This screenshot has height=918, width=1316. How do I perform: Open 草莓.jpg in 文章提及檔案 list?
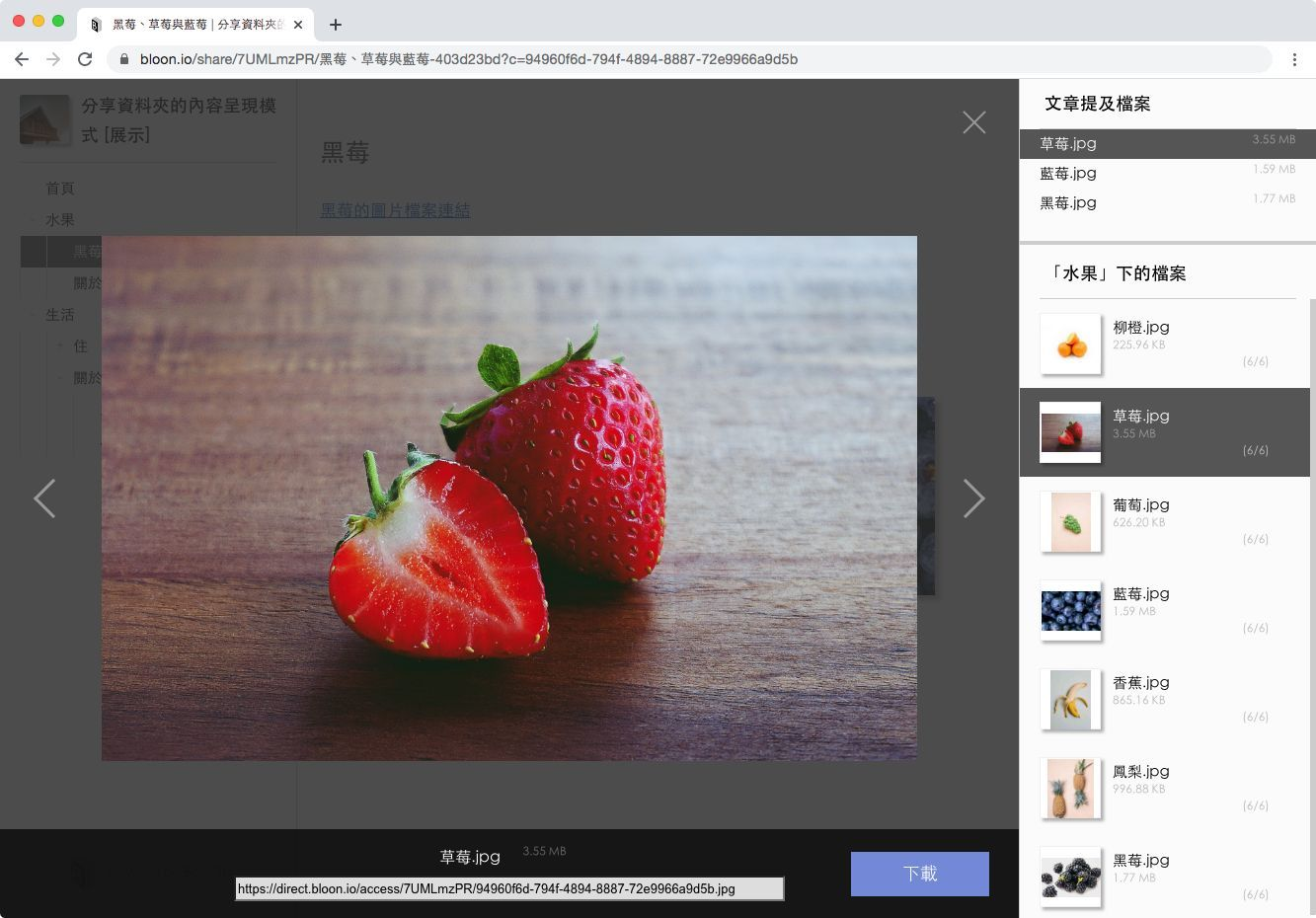[1168, 143]
